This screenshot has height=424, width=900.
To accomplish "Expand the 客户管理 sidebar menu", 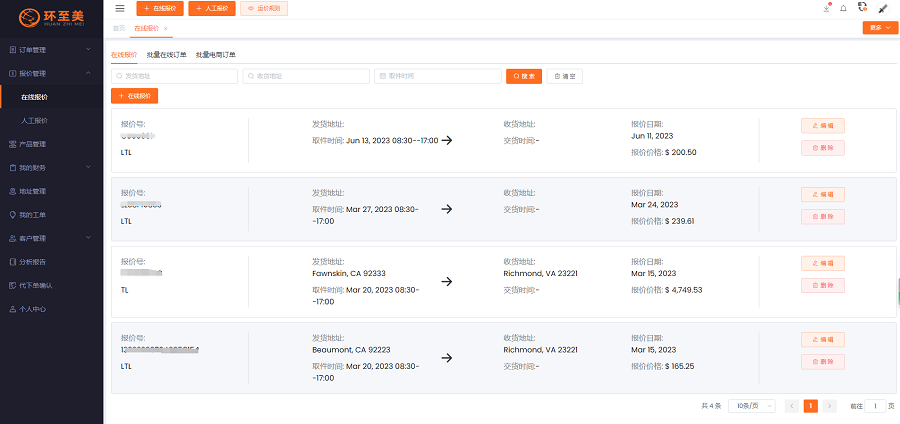I will [50, 238].
